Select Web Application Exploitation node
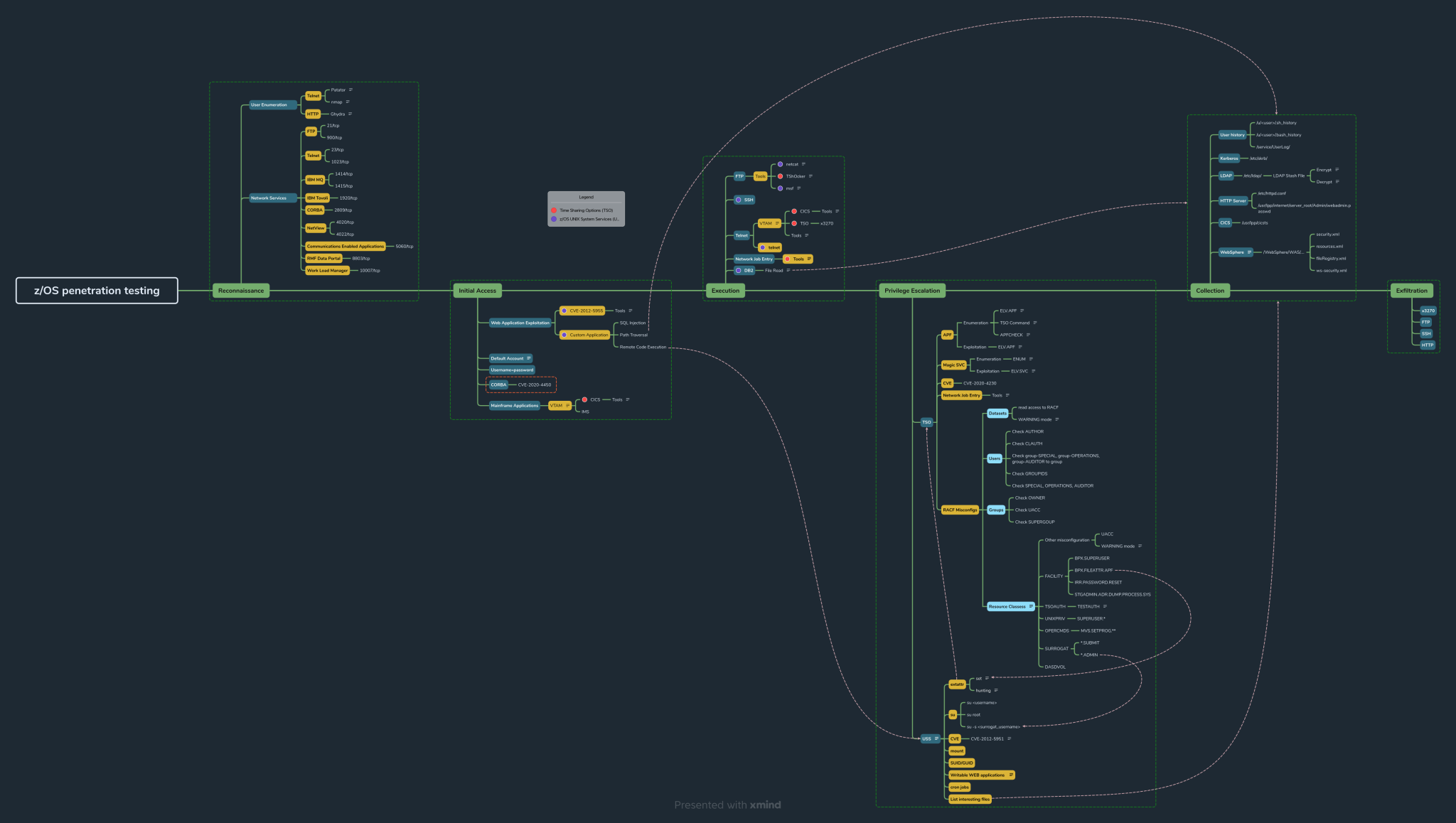Screen dimensions: 1456x823 pos(520,323)
